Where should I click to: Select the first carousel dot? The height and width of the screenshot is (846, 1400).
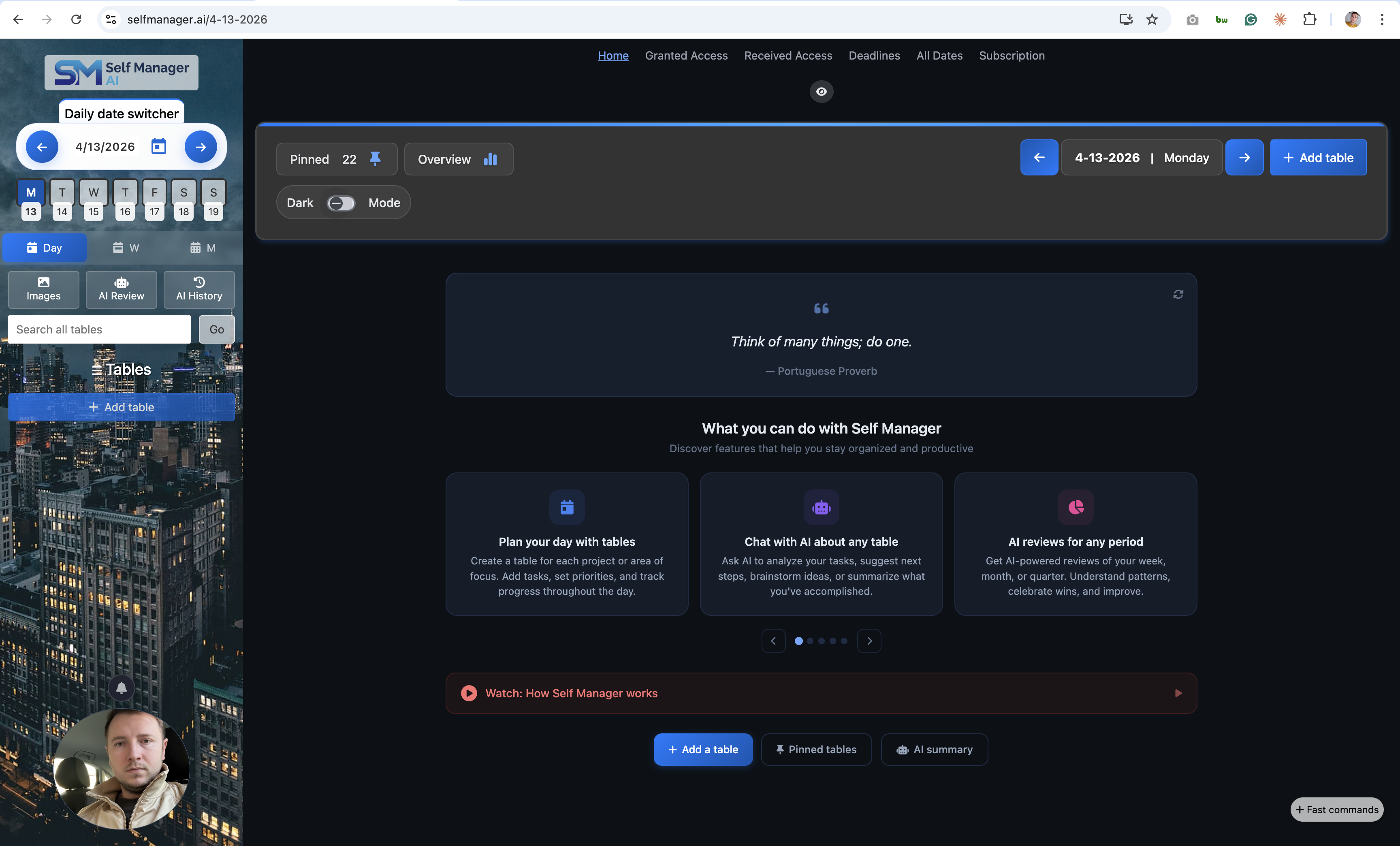[798, 640]
